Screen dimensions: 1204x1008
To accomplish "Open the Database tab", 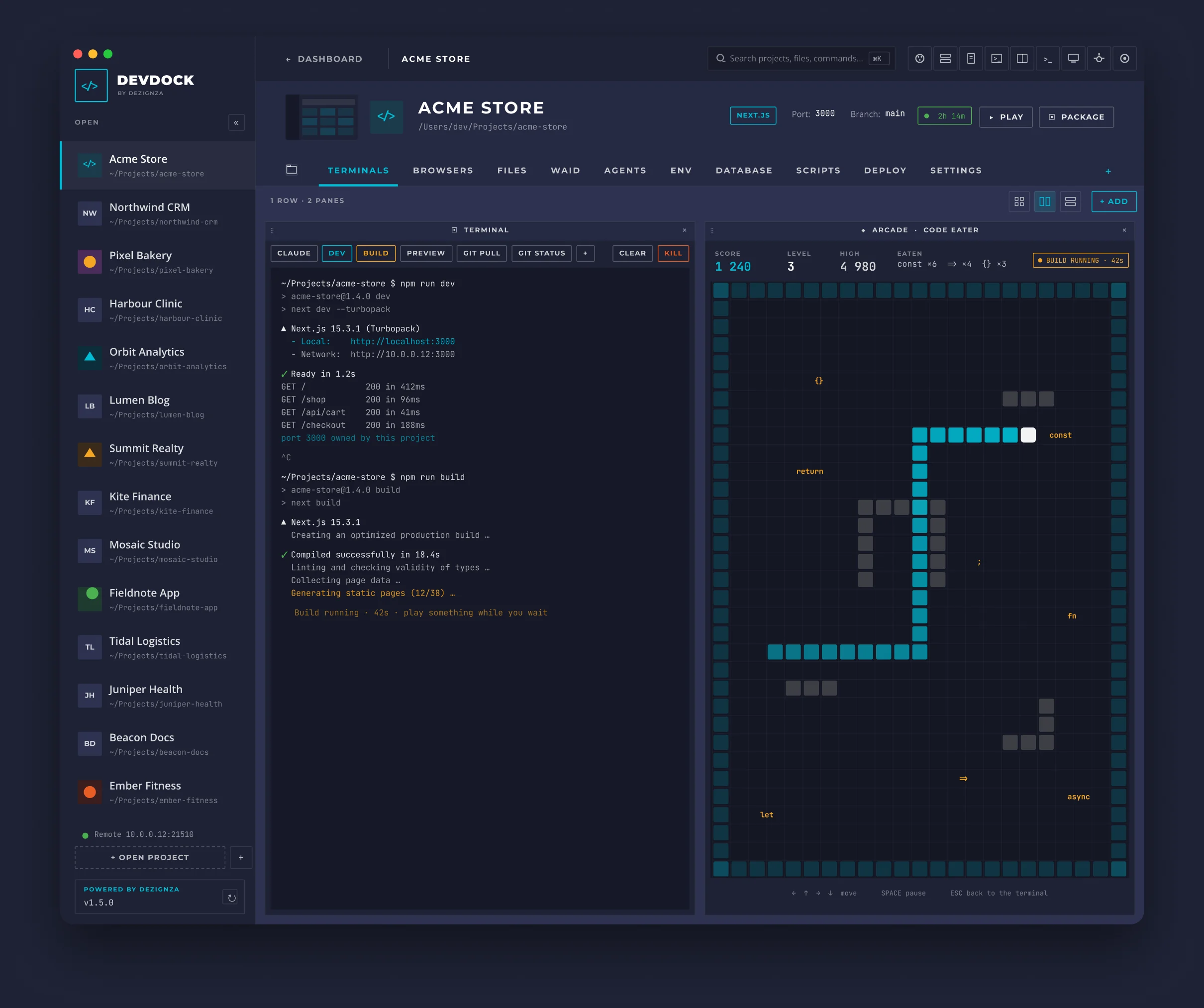I will tap(744, 170).
